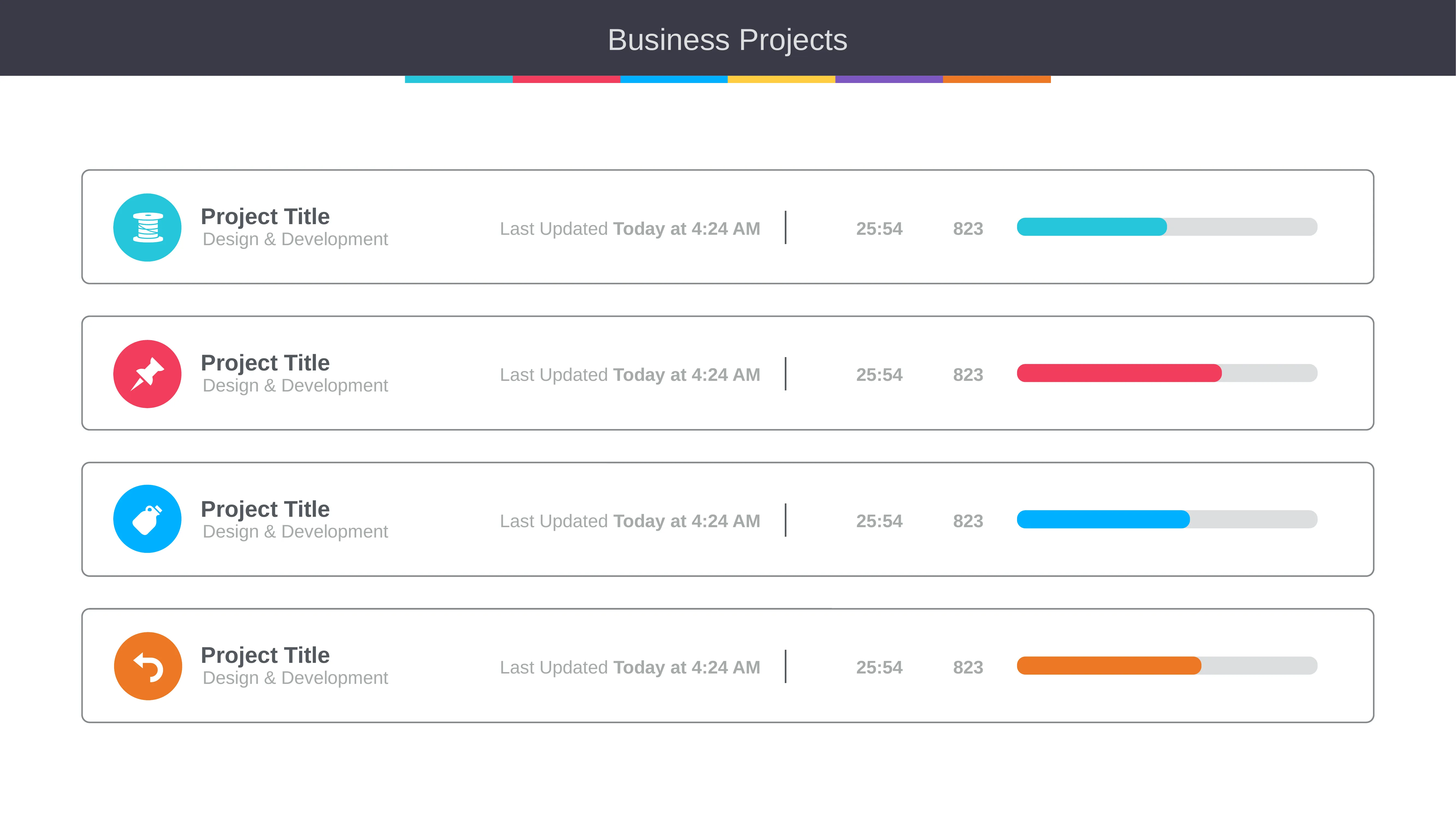
Task: Open Project Title in the orange row
Action: 265,655
